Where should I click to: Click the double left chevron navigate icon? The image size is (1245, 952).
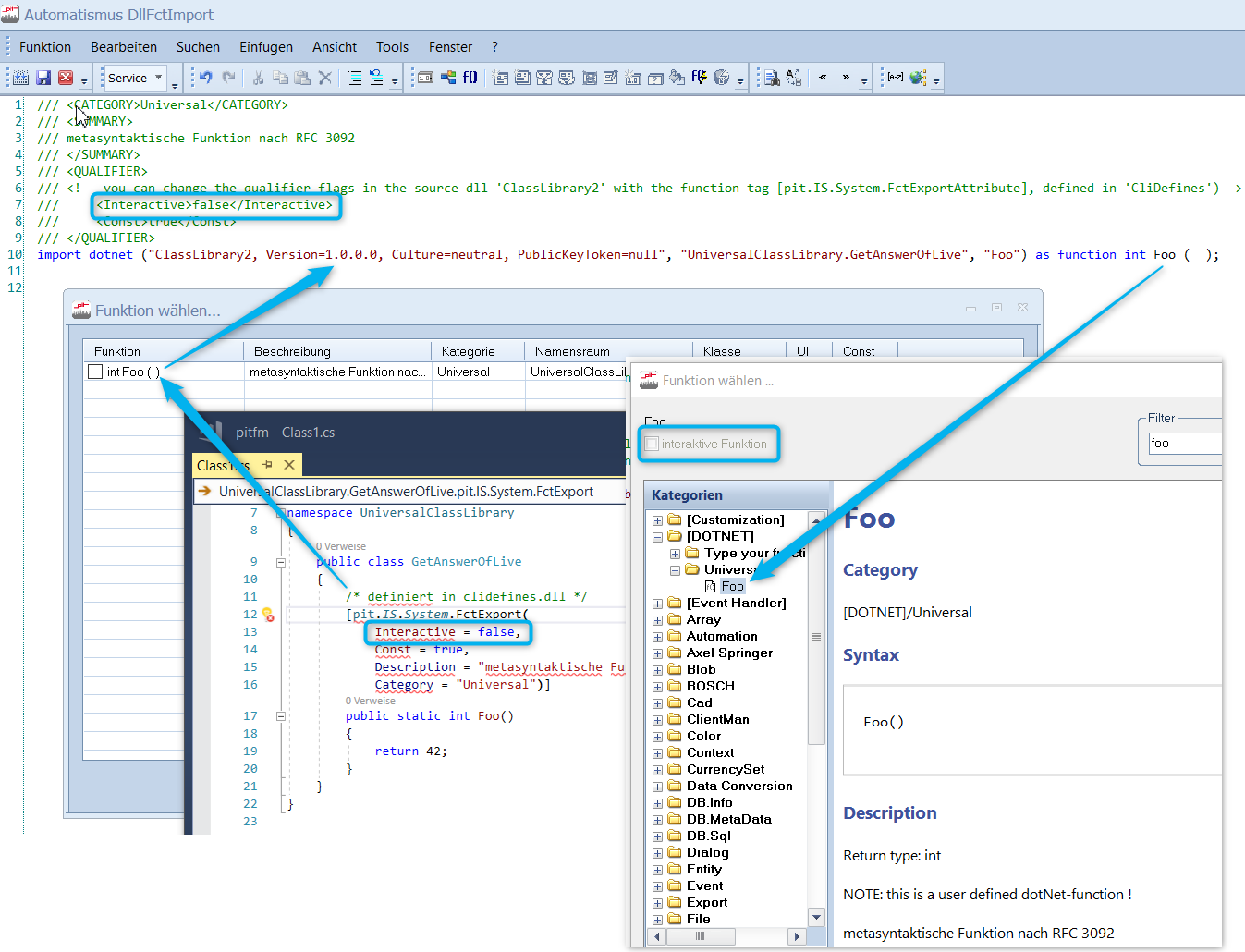coord(823,78)
